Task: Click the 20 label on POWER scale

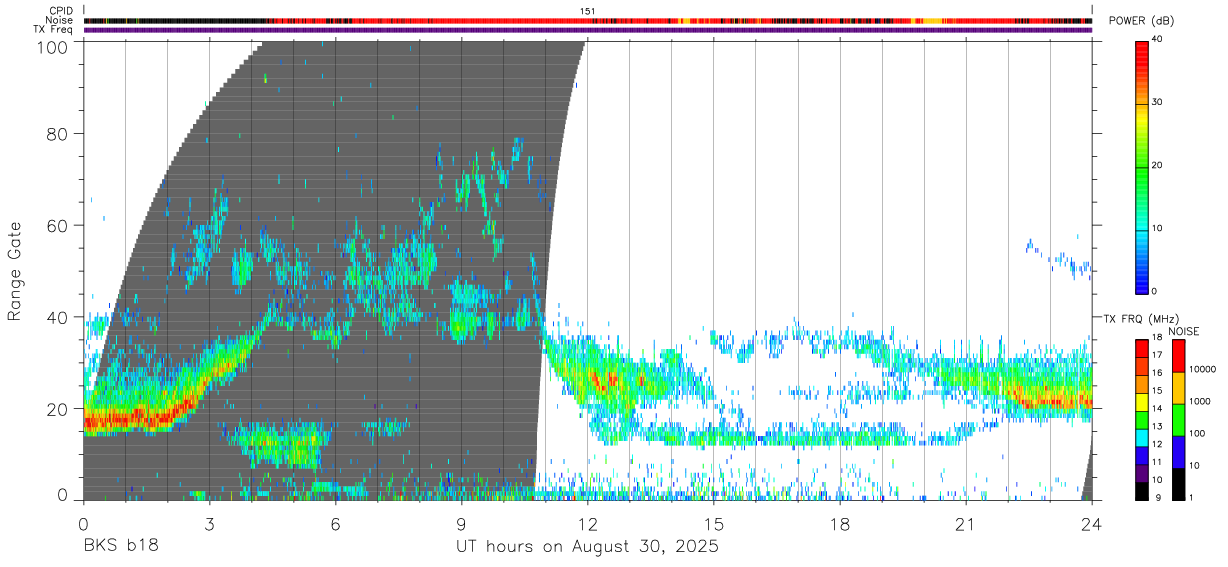Action: (1158, 166)
